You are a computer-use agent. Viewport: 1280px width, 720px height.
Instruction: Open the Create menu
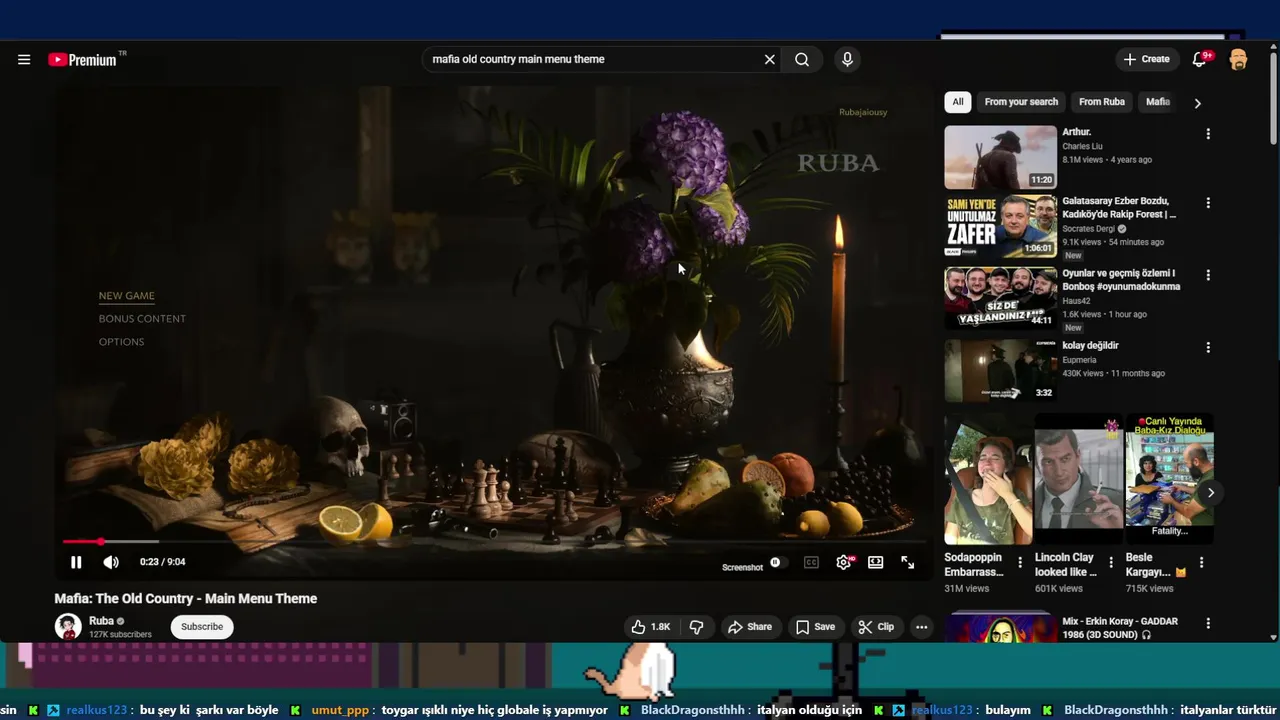pos(1146,59)
